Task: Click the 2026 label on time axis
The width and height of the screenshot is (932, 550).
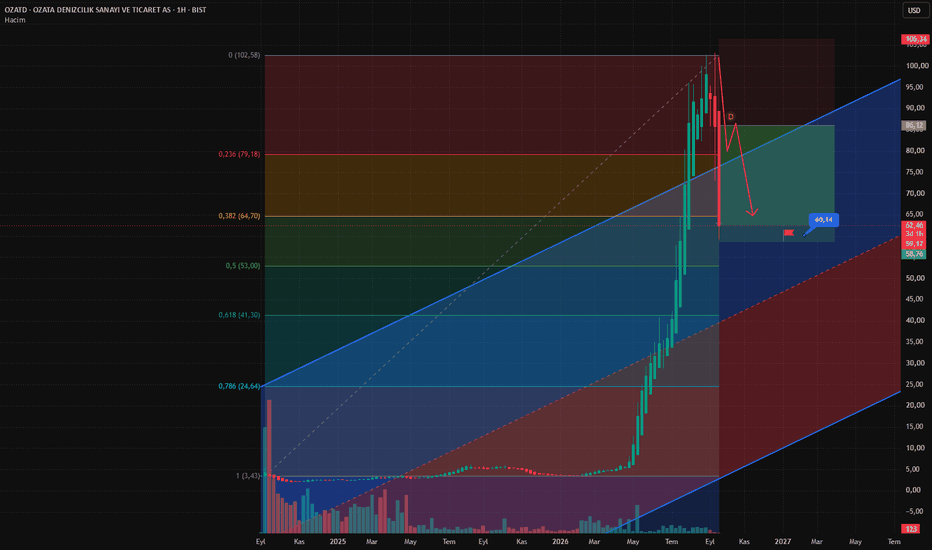Action: [560, 542]
